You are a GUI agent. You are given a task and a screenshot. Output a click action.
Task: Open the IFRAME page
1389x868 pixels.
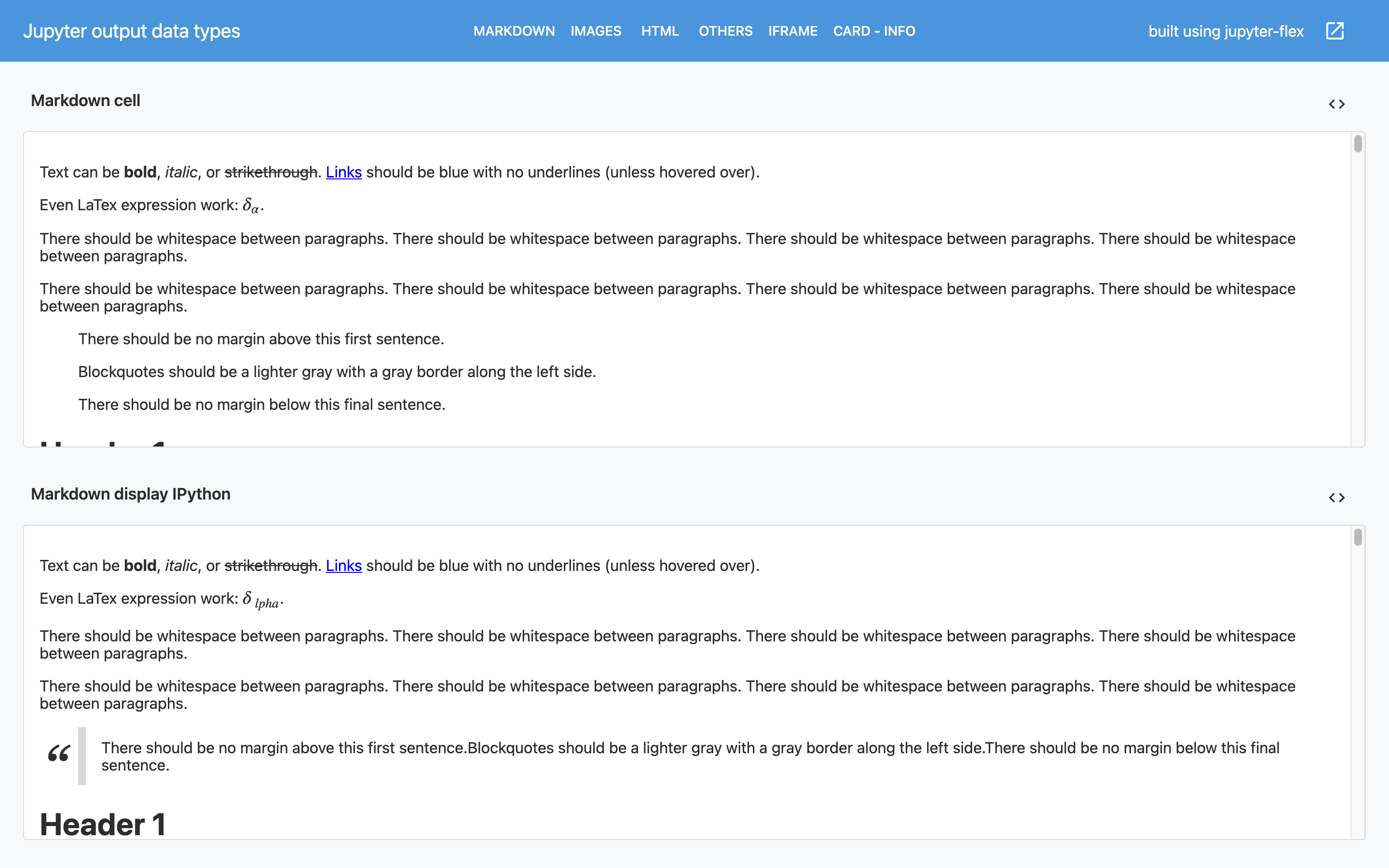792,31
